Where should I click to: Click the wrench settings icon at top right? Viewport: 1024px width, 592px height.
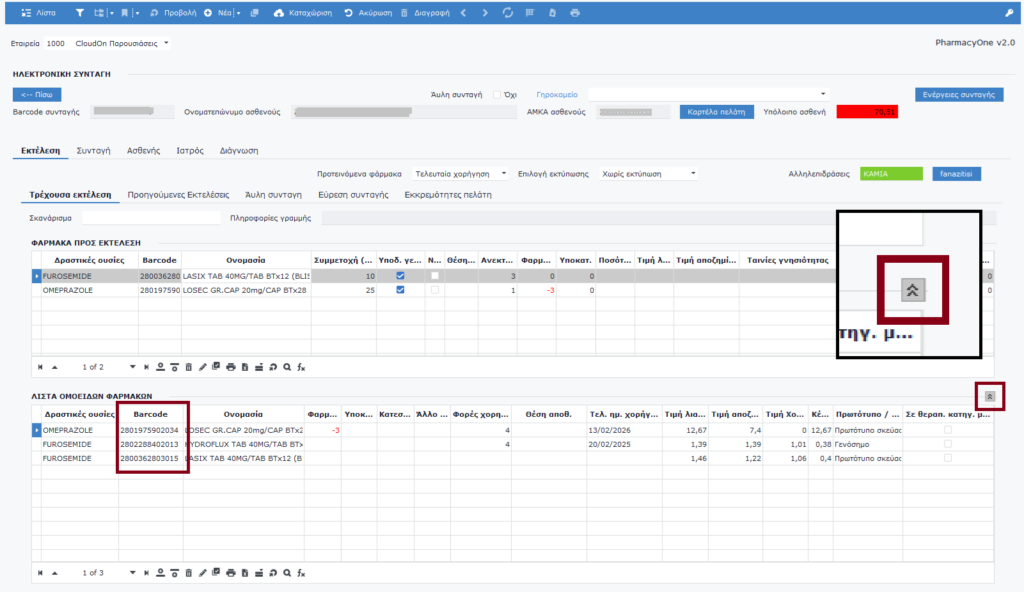point(1008,13)
